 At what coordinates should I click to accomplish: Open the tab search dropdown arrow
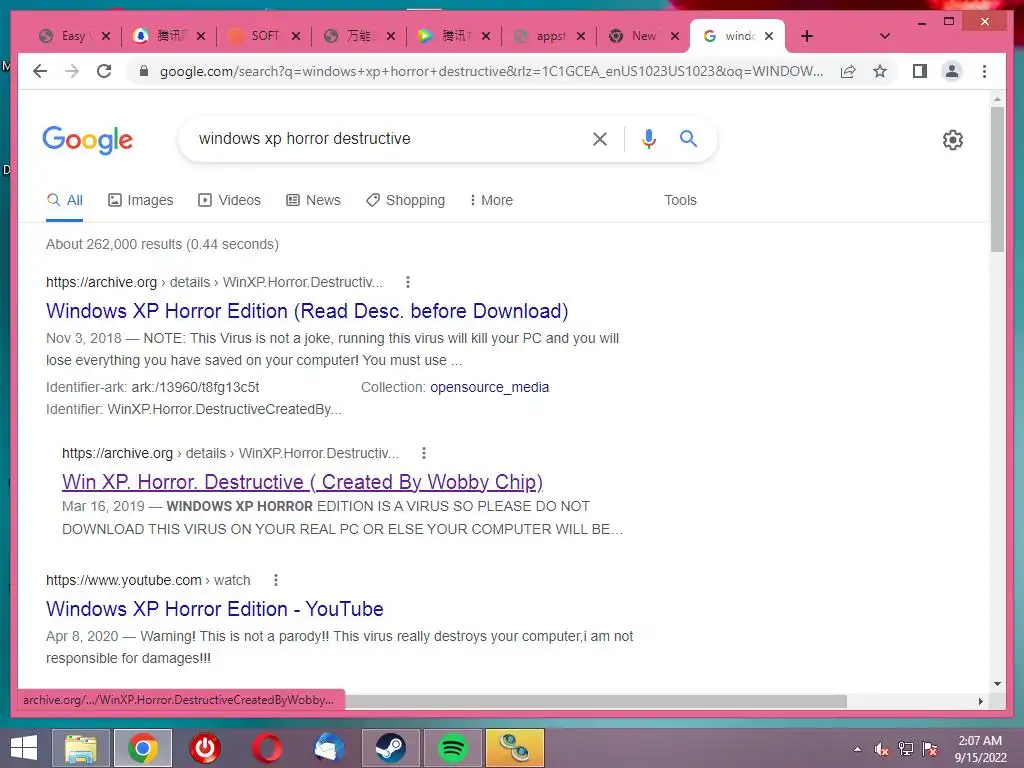(x=885, y=36)
